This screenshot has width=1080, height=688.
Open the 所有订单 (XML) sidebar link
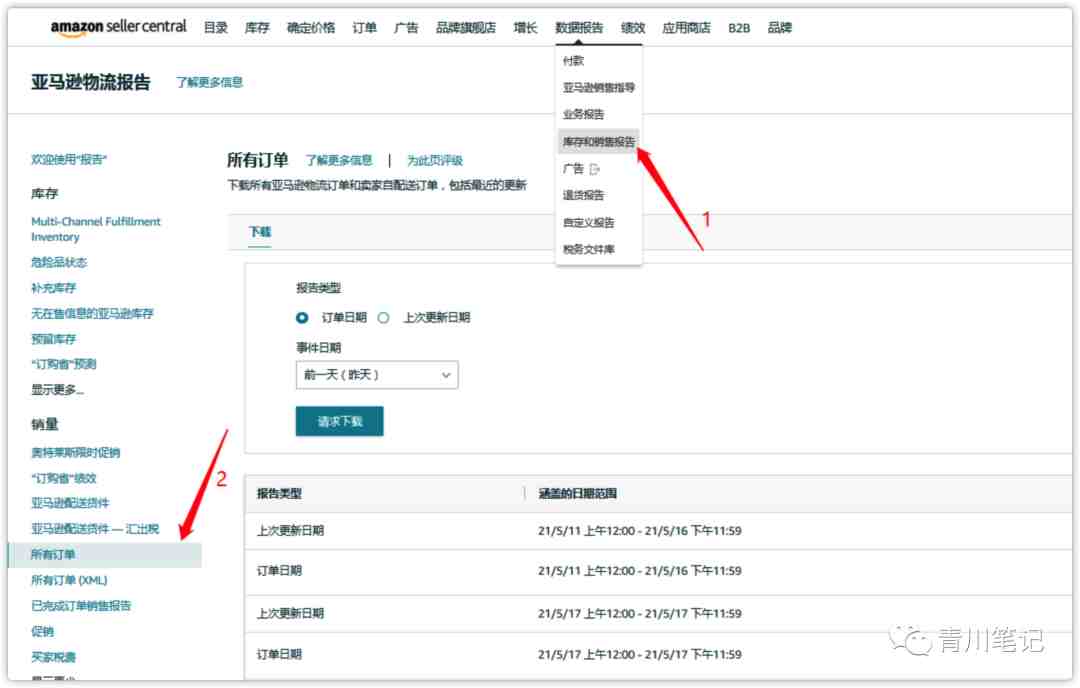[69, 581]
